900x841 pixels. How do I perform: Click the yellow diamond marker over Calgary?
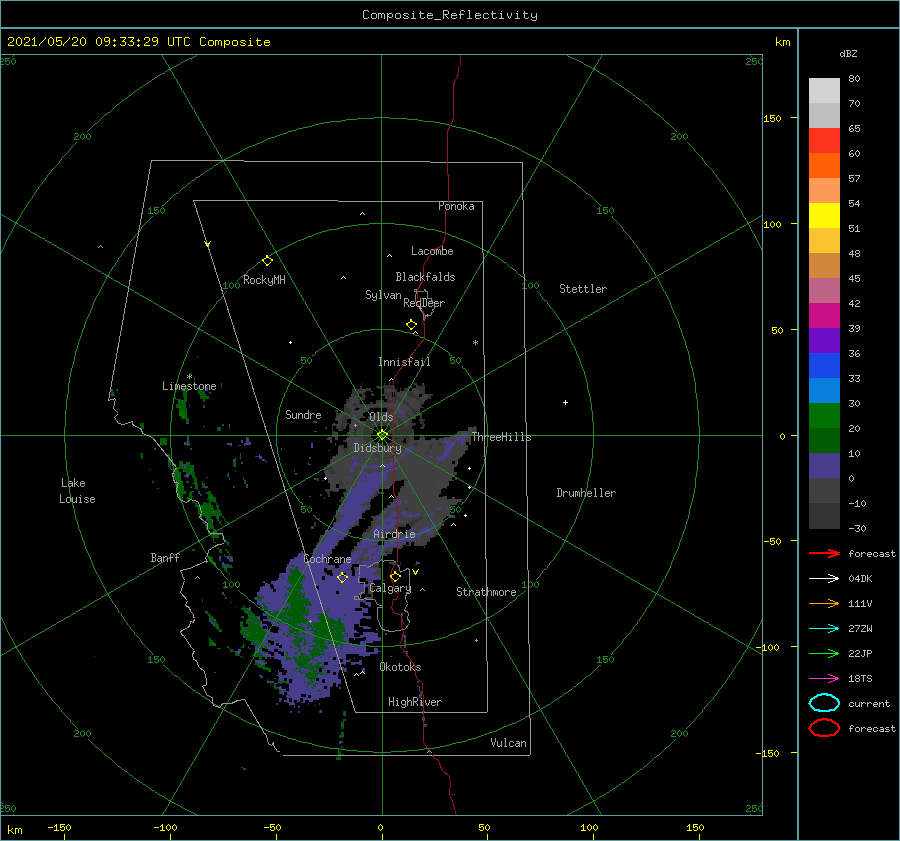click(x=395, y=576)
